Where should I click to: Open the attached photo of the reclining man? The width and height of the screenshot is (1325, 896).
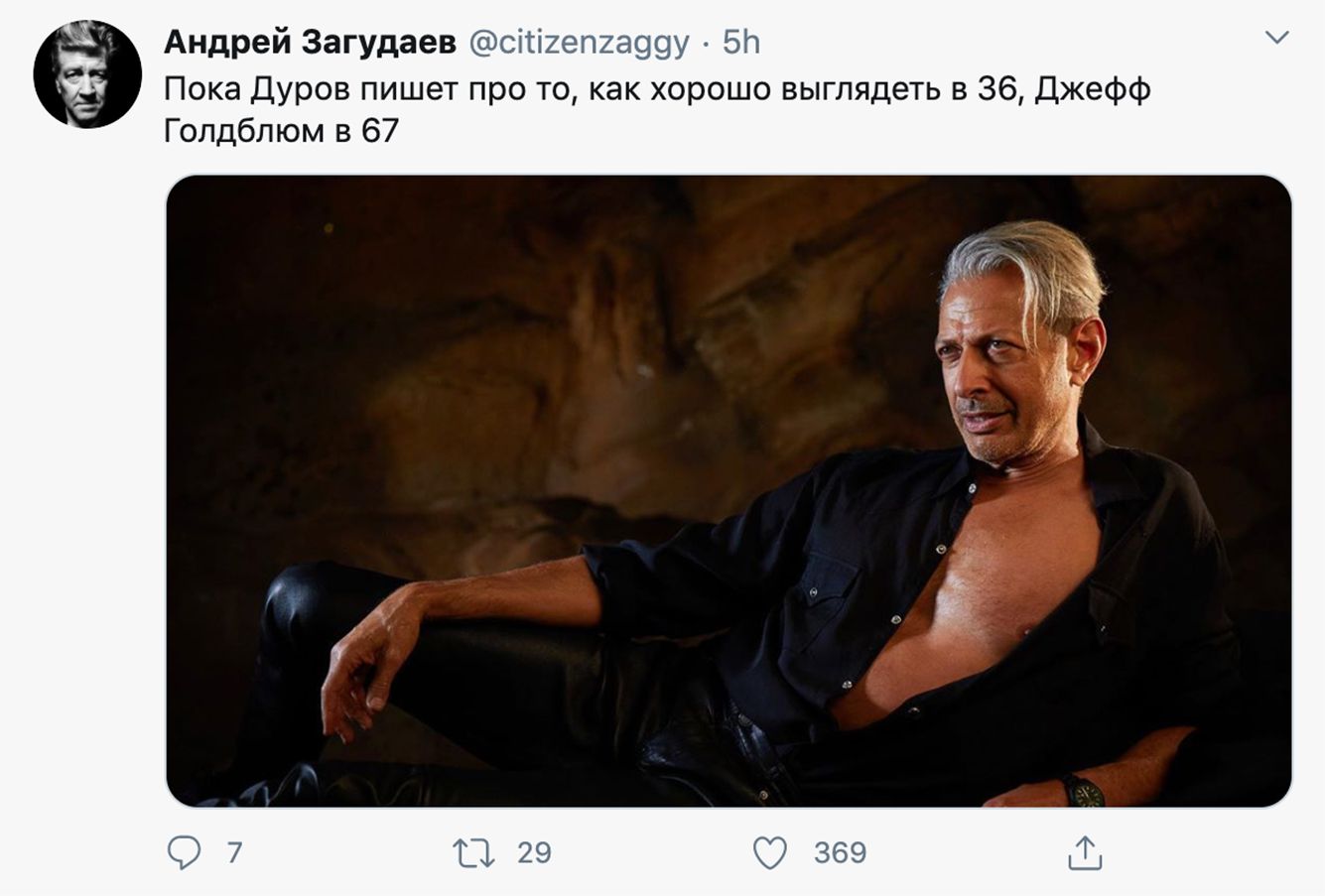click(x=729, y=491)
